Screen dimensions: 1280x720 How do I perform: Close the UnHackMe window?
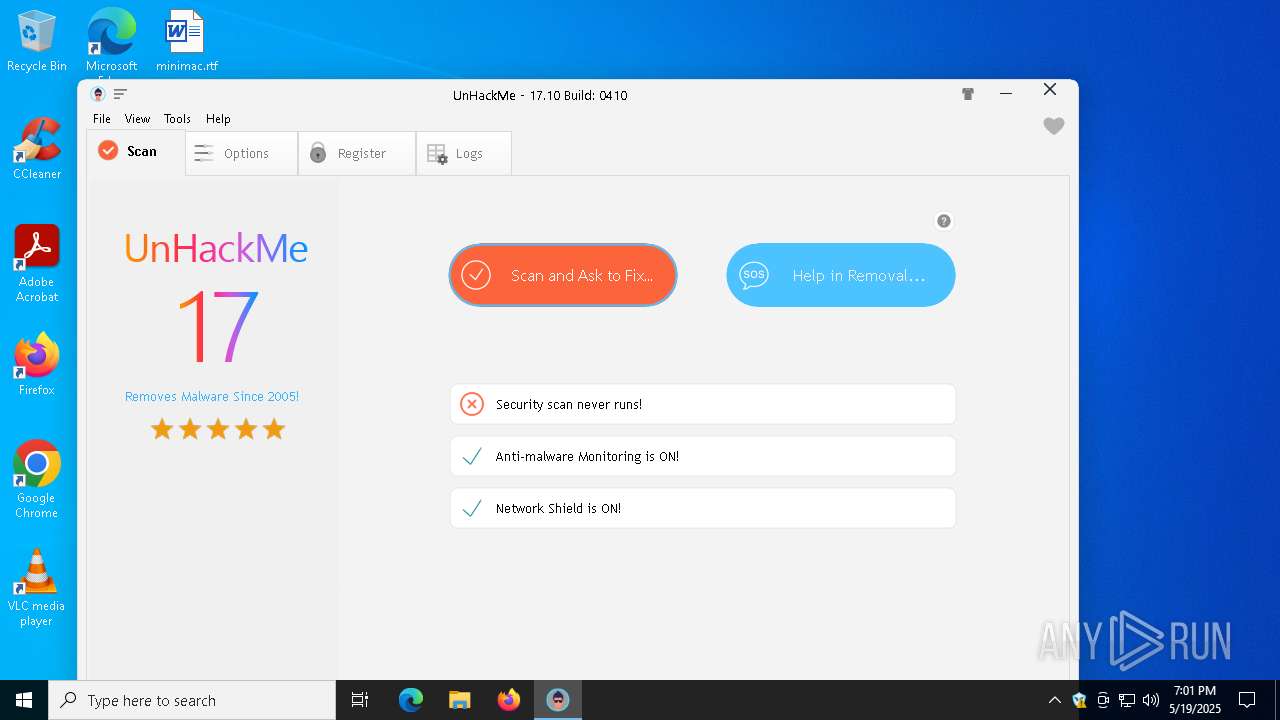[1050, 90]
